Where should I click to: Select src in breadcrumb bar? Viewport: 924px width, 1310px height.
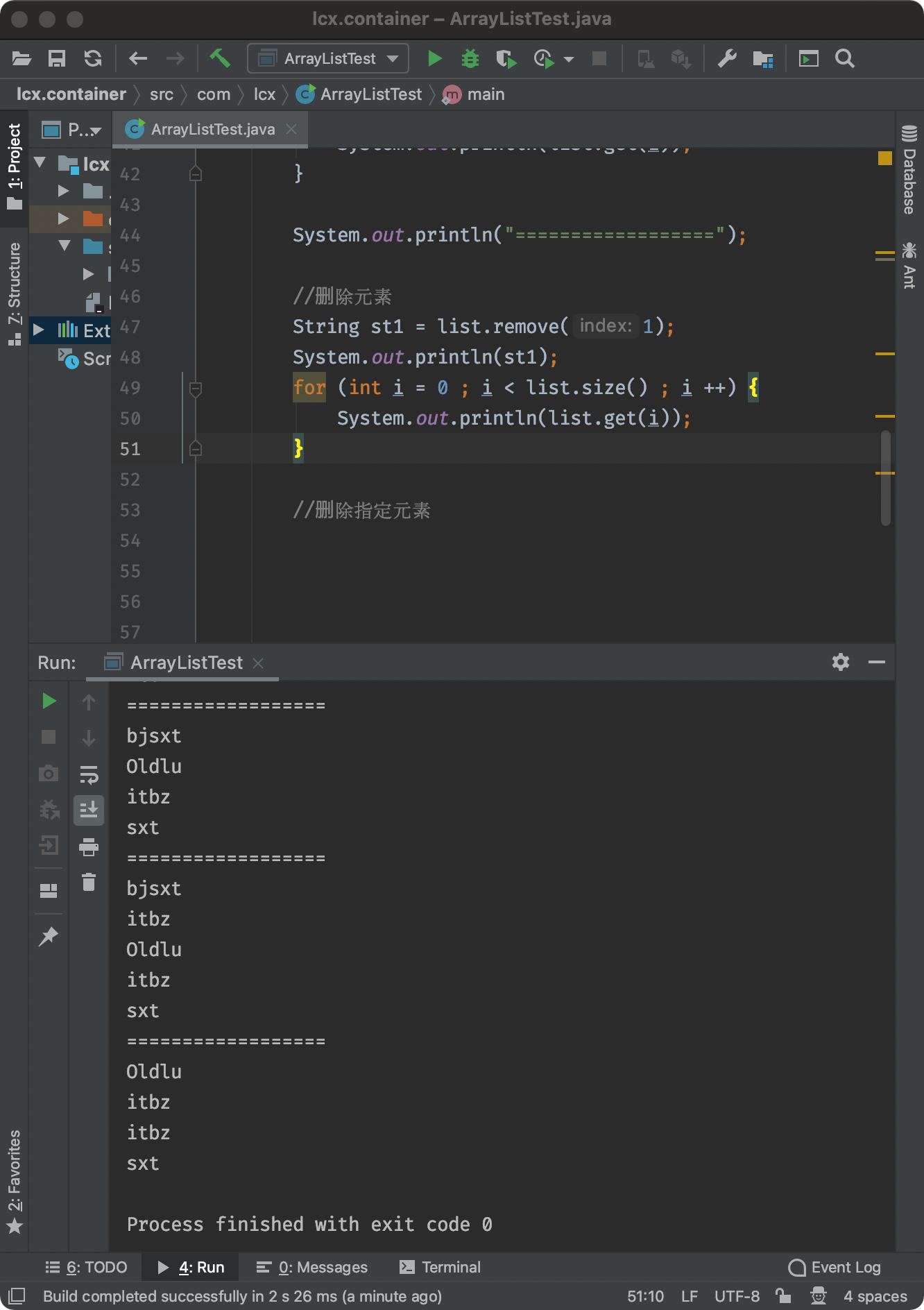click(162, 94)
